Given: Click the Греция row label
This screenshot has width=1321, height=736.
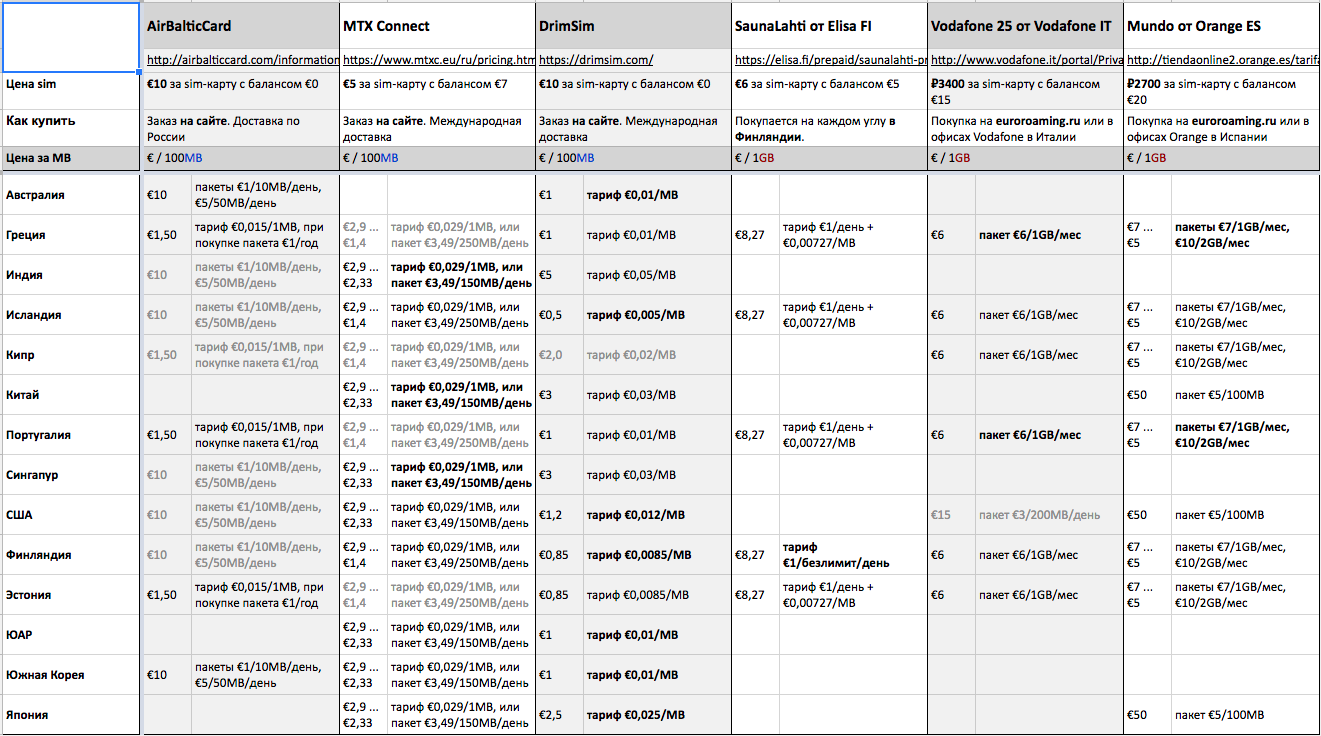Looking at the screenshot, I should point(70,235).
